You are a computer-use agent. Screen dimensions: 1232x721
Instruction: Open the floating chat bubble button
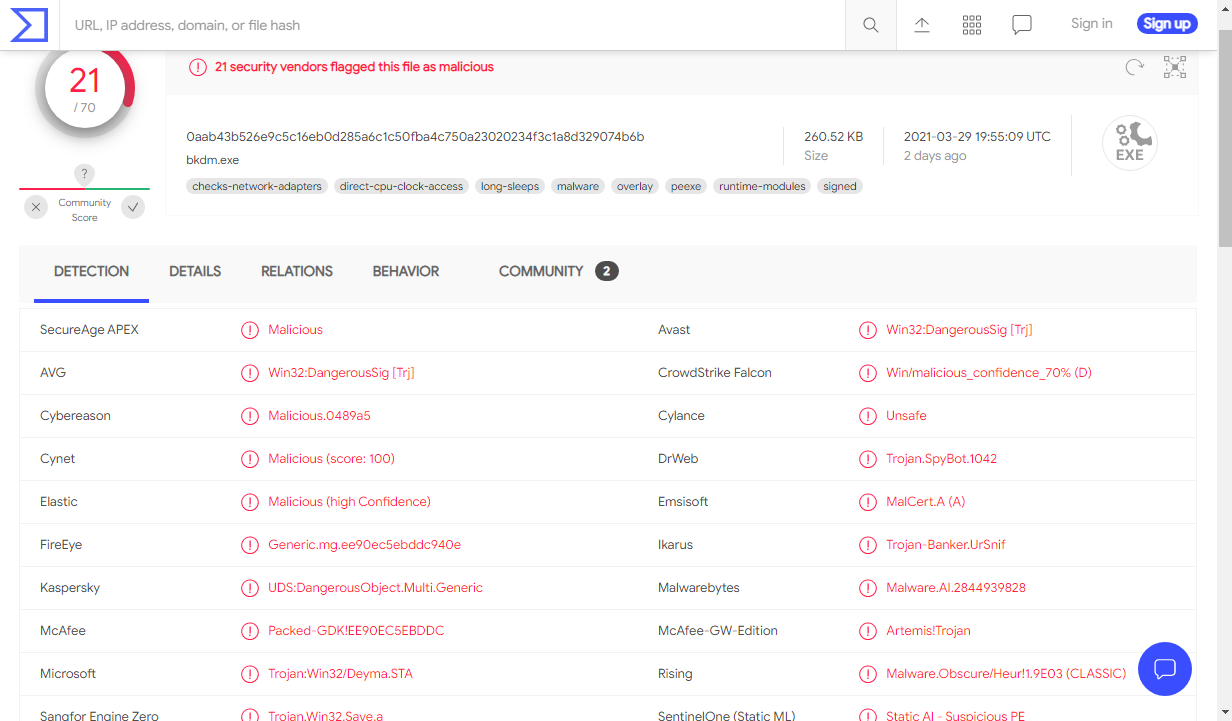[1165, 668]
